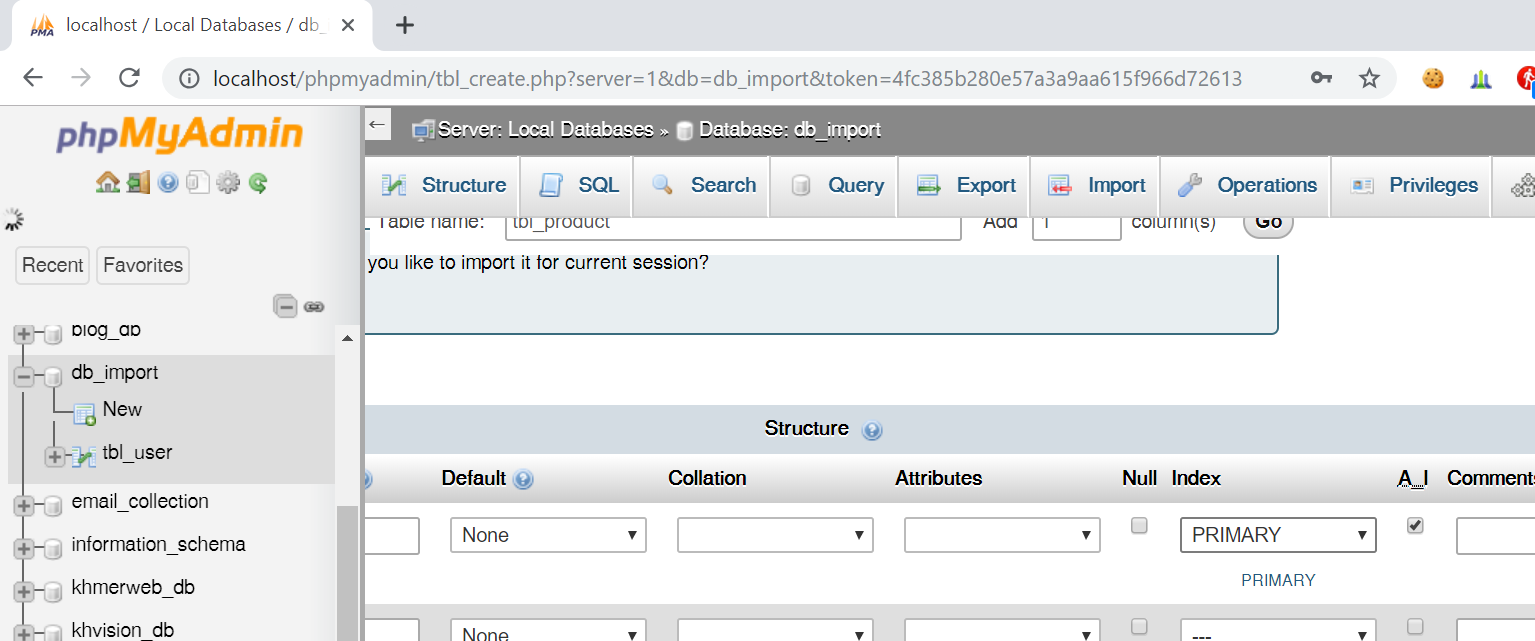Expand the tbl_user table node
The height and width of the screenshot is (641, 1535).
(x=55, y=456)
